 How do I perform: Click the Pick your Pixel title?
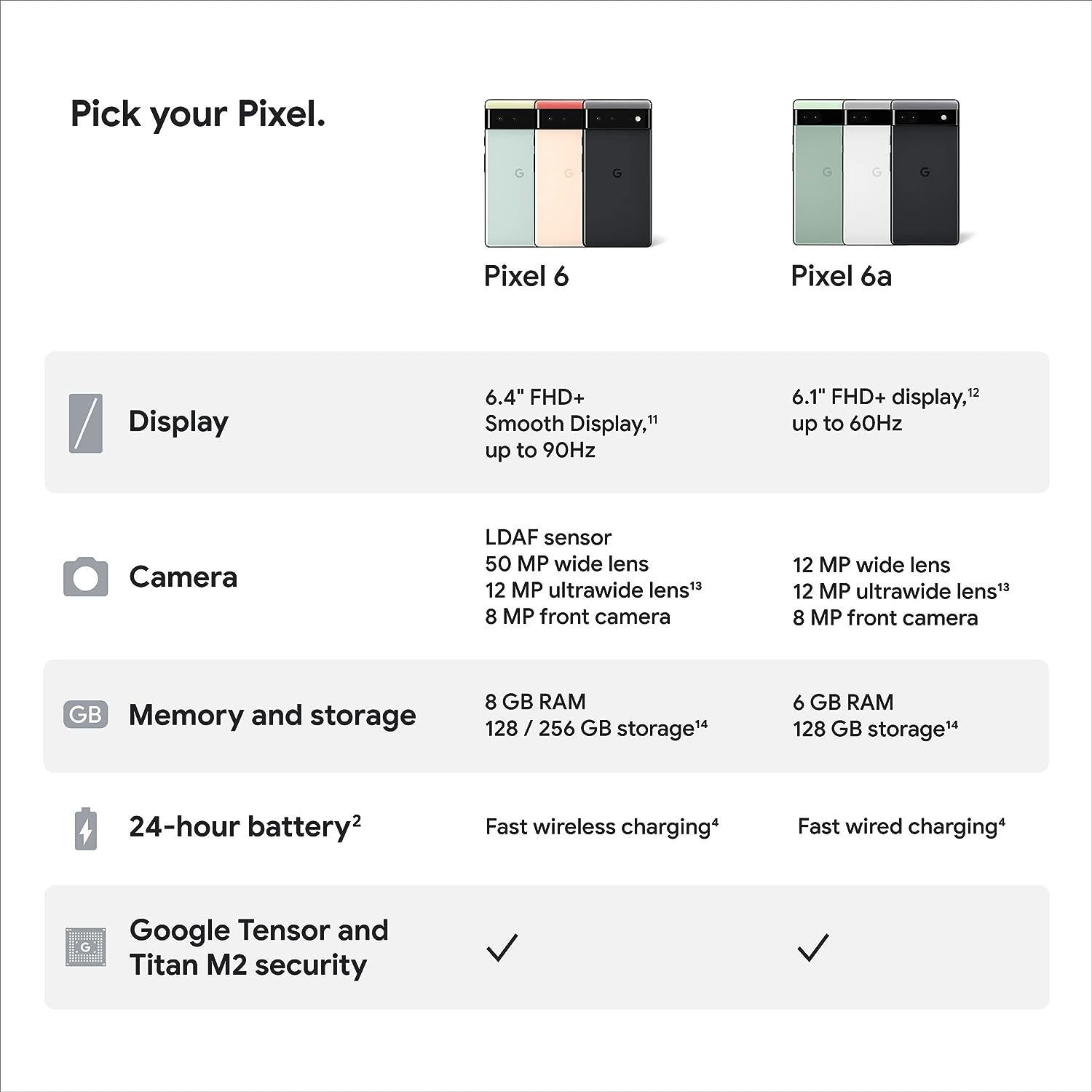tap(197, 114)
